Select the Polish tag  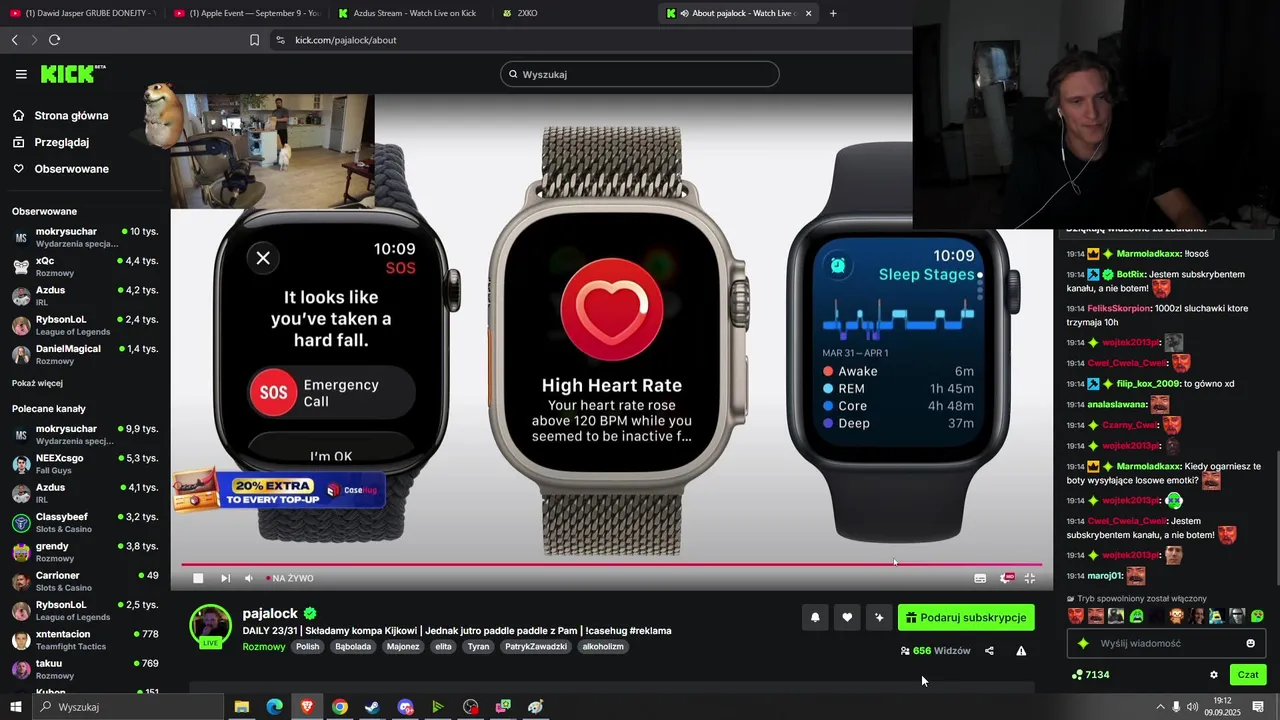tap(307, 647)
